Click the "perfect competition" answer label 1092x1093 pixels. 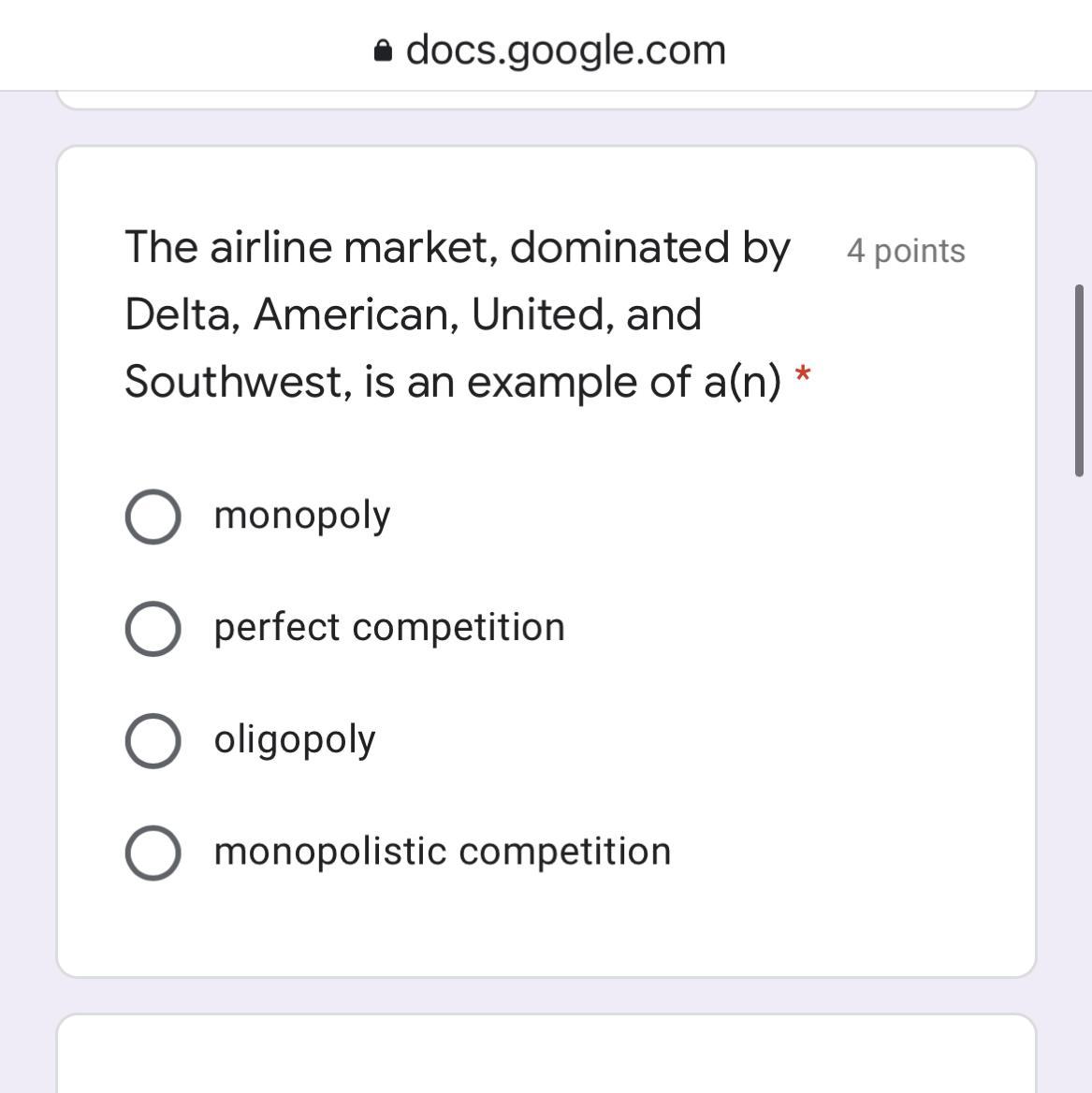pos(389,627)
